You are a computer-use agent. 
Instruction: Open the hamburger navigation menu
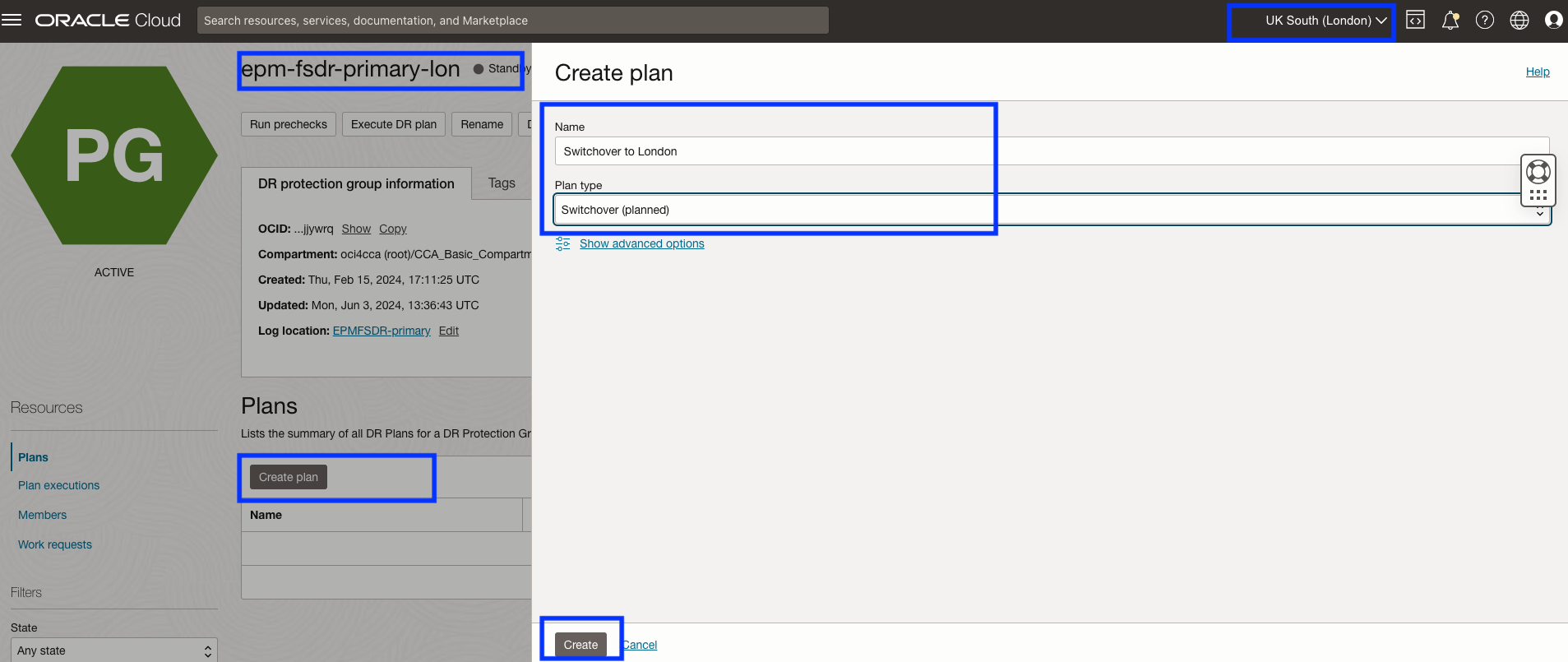point(12,20)
